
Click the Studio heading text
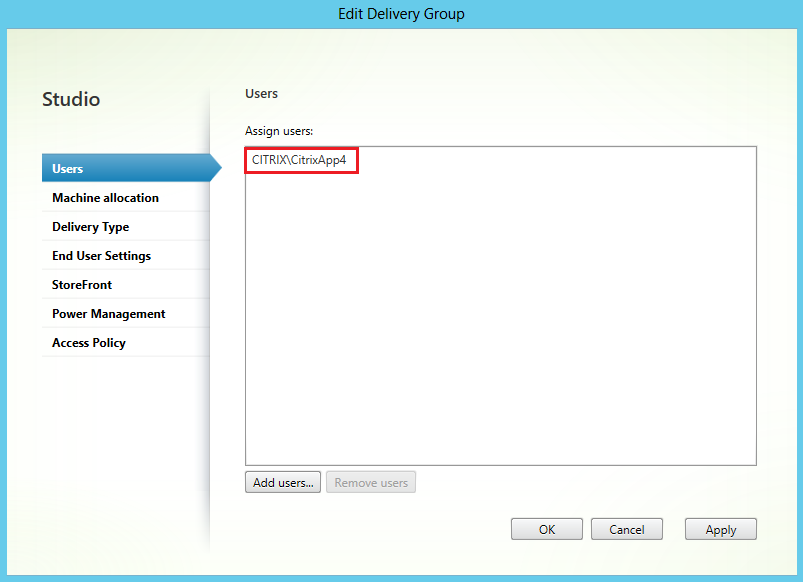pos(71,100)
